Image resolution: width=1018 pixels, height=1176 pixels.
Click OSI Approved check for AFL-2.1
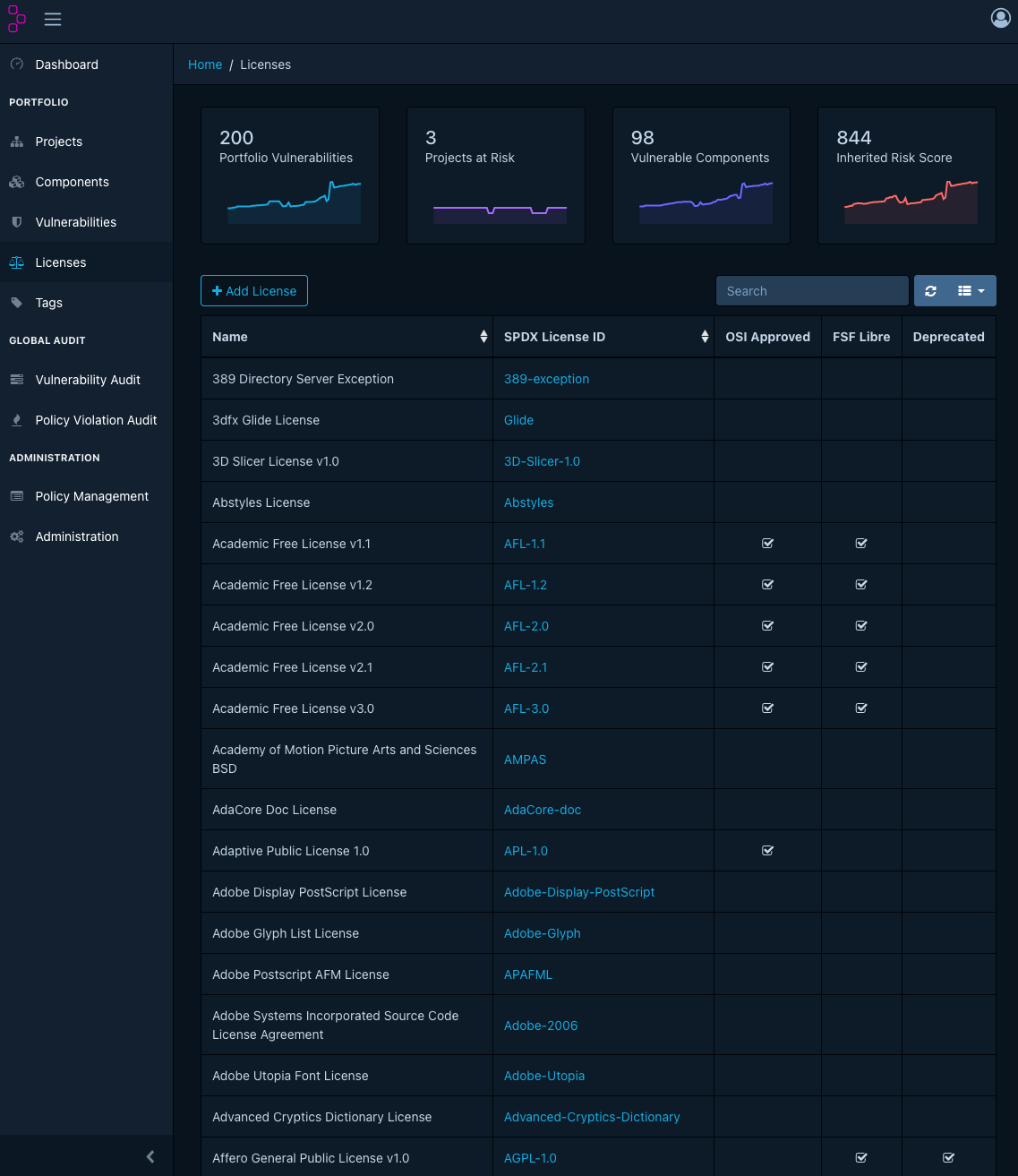coord(767,667)
